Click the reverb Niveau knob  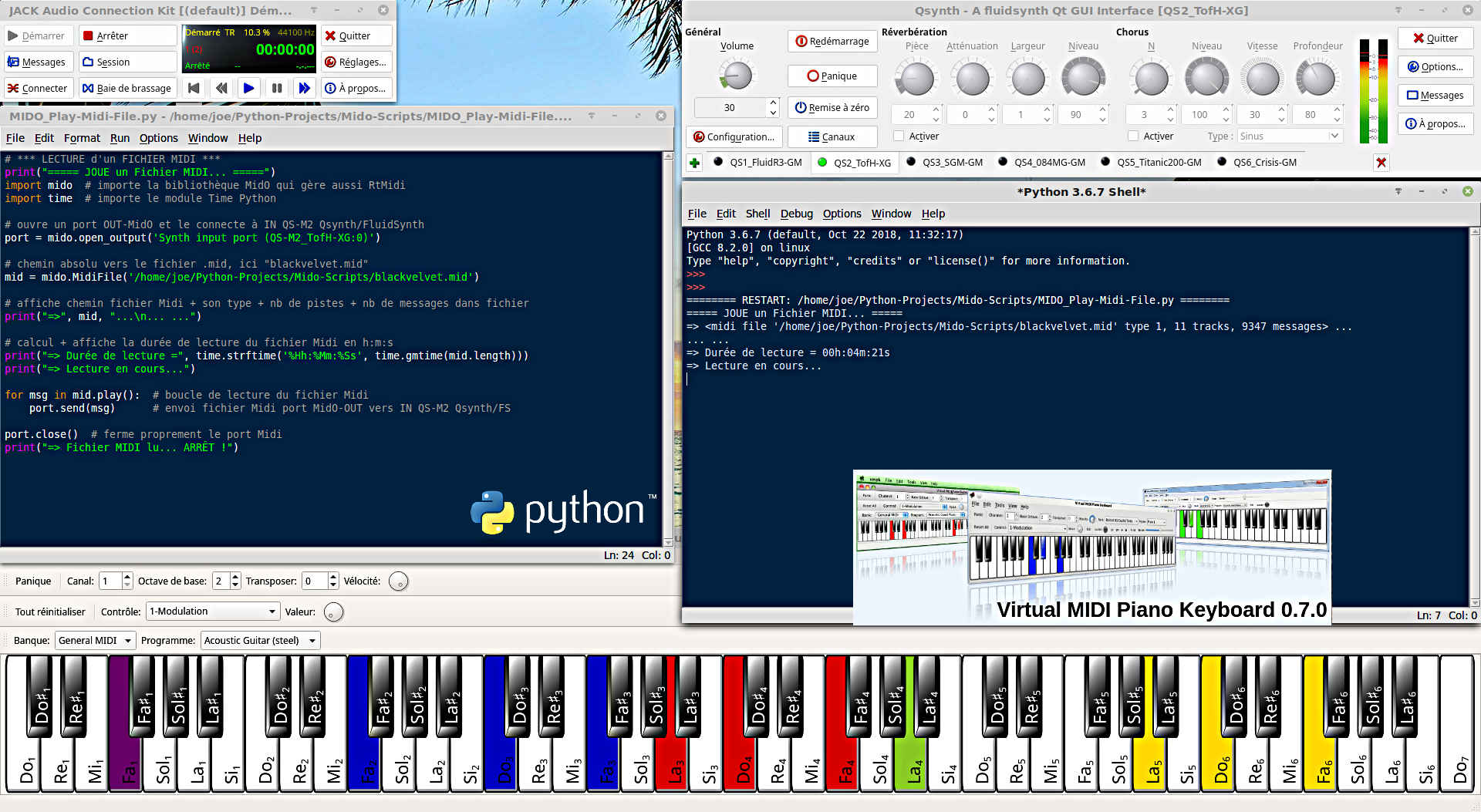point(1083,78)
